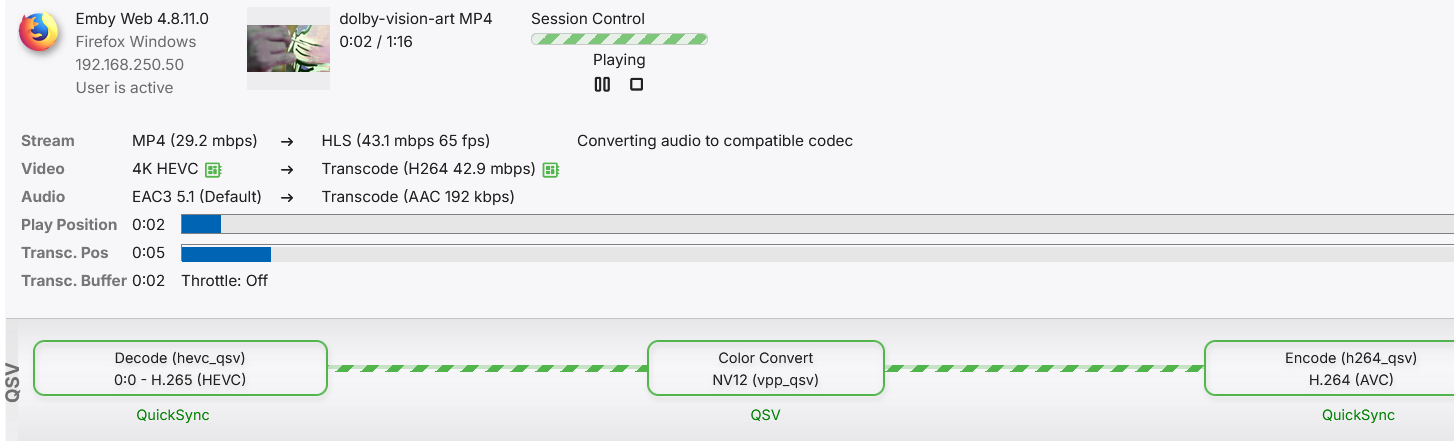Click the Converting audio to compatible codec text
The width and height of the screenshot is (1454, 441).
click(715, 141)
